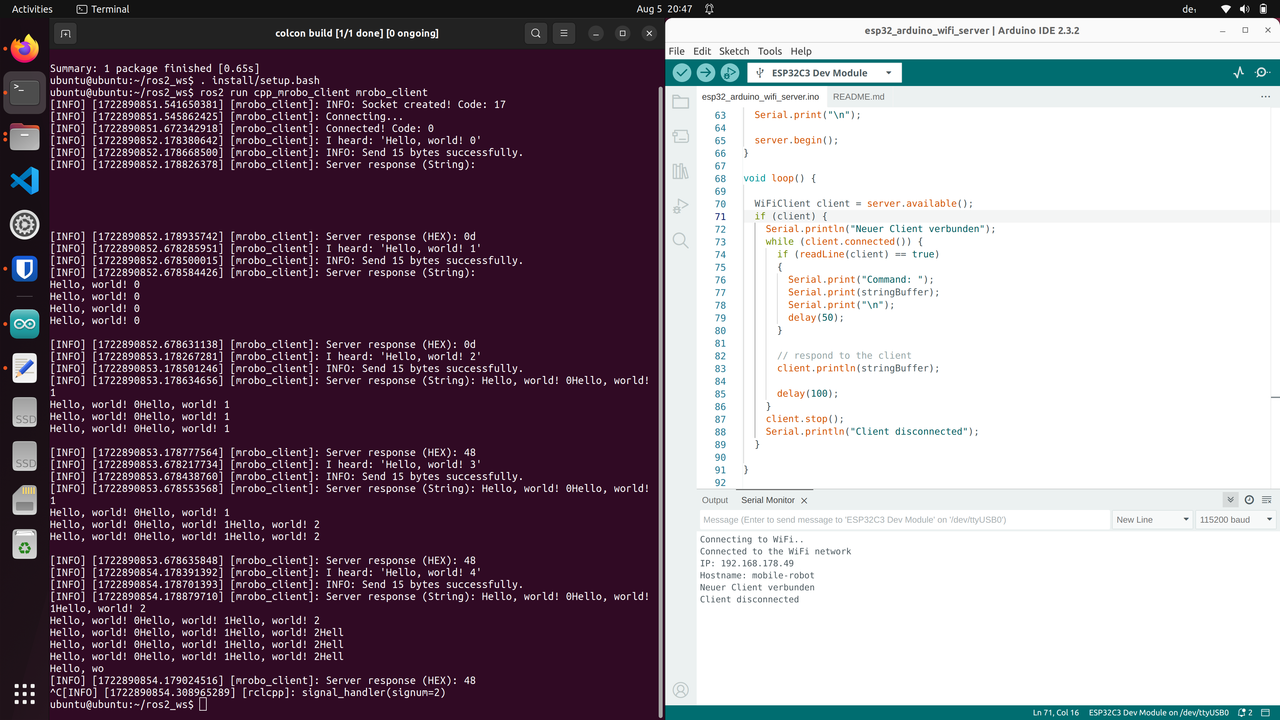Open the clock calendar Aug 5 20:47
1280x720 pixels.
tap(664, 9)
